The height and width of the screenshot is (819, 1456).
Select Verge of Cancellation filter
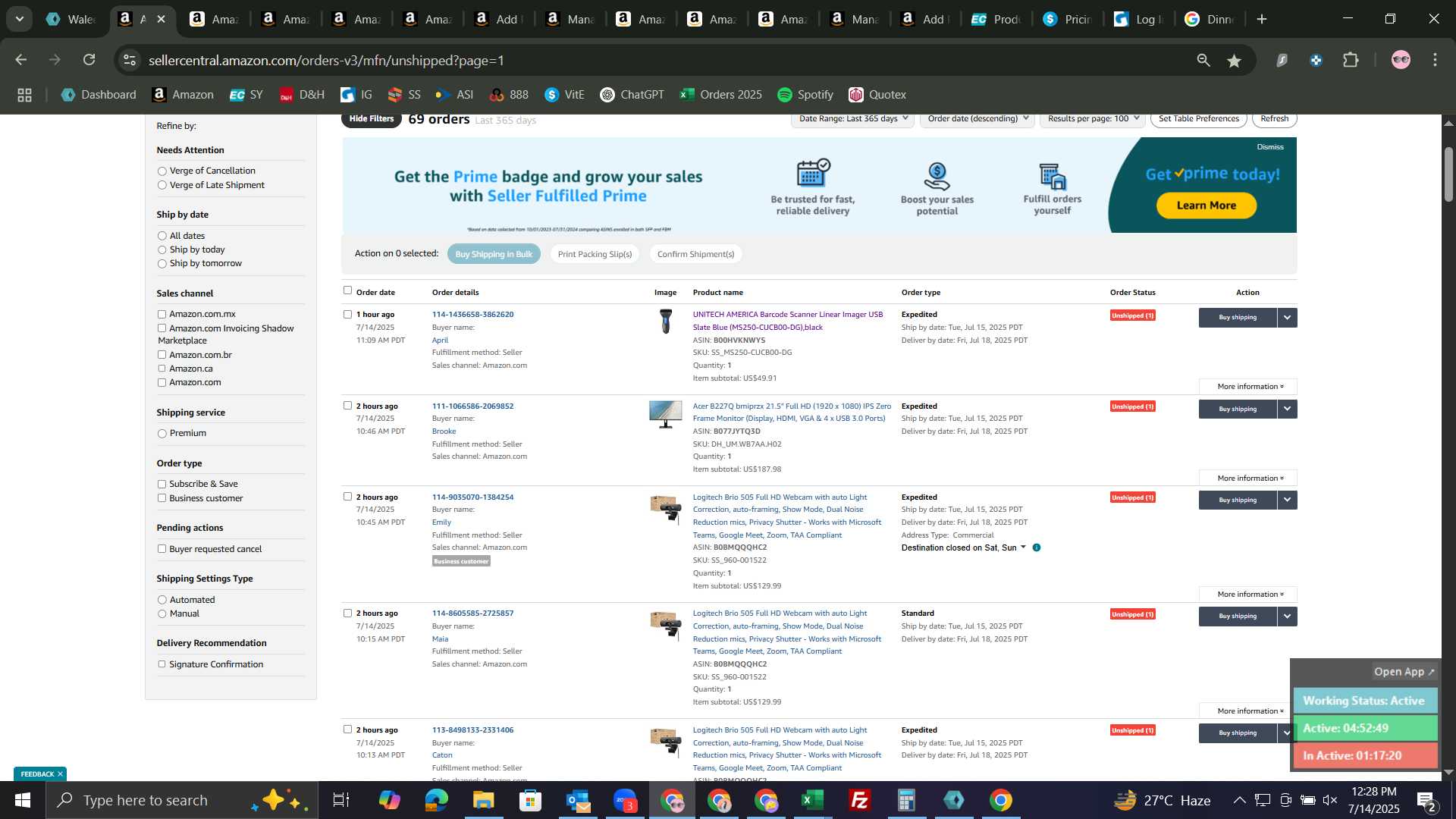coord(162,171)
